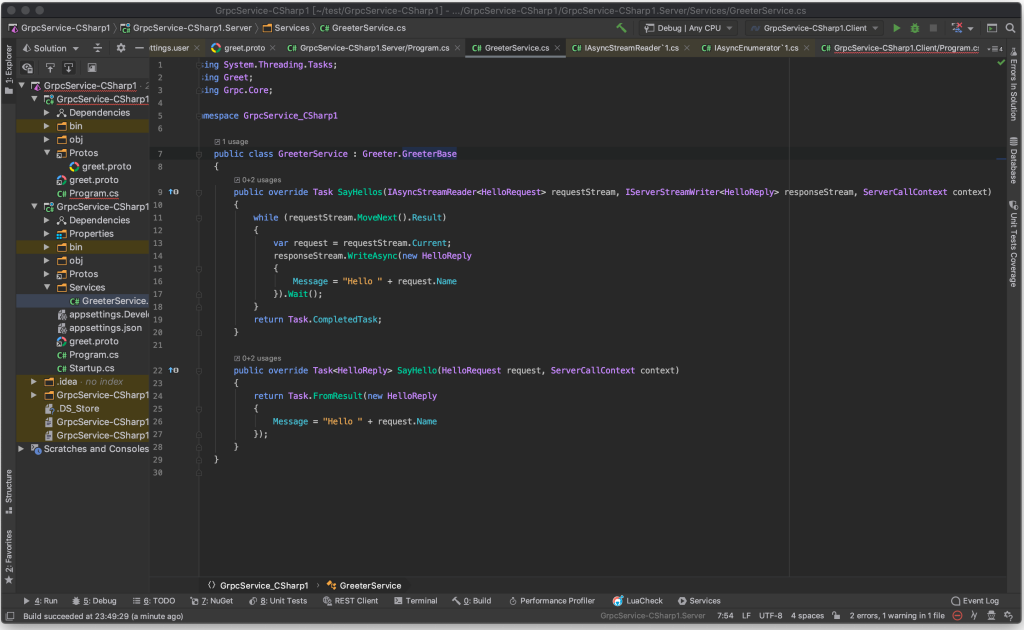
Task: Hide the Solution explorer panel with the minus icon
Action: click(x=139, y=48)
